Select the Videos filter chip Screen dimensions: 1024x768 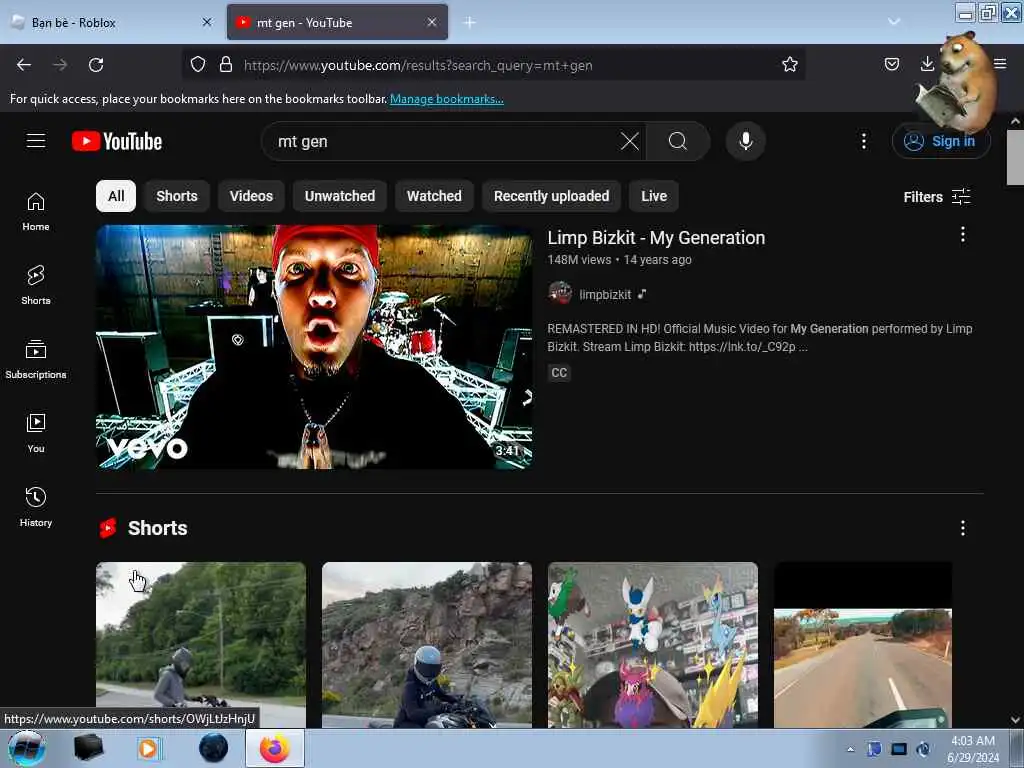[x=251, y=196]
